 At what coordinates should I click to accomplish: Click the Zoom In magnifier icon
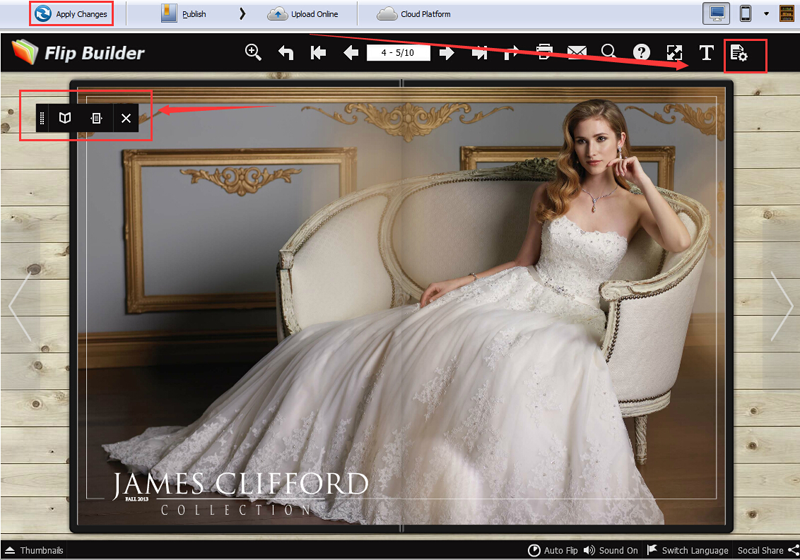click(x=253, y=52)
